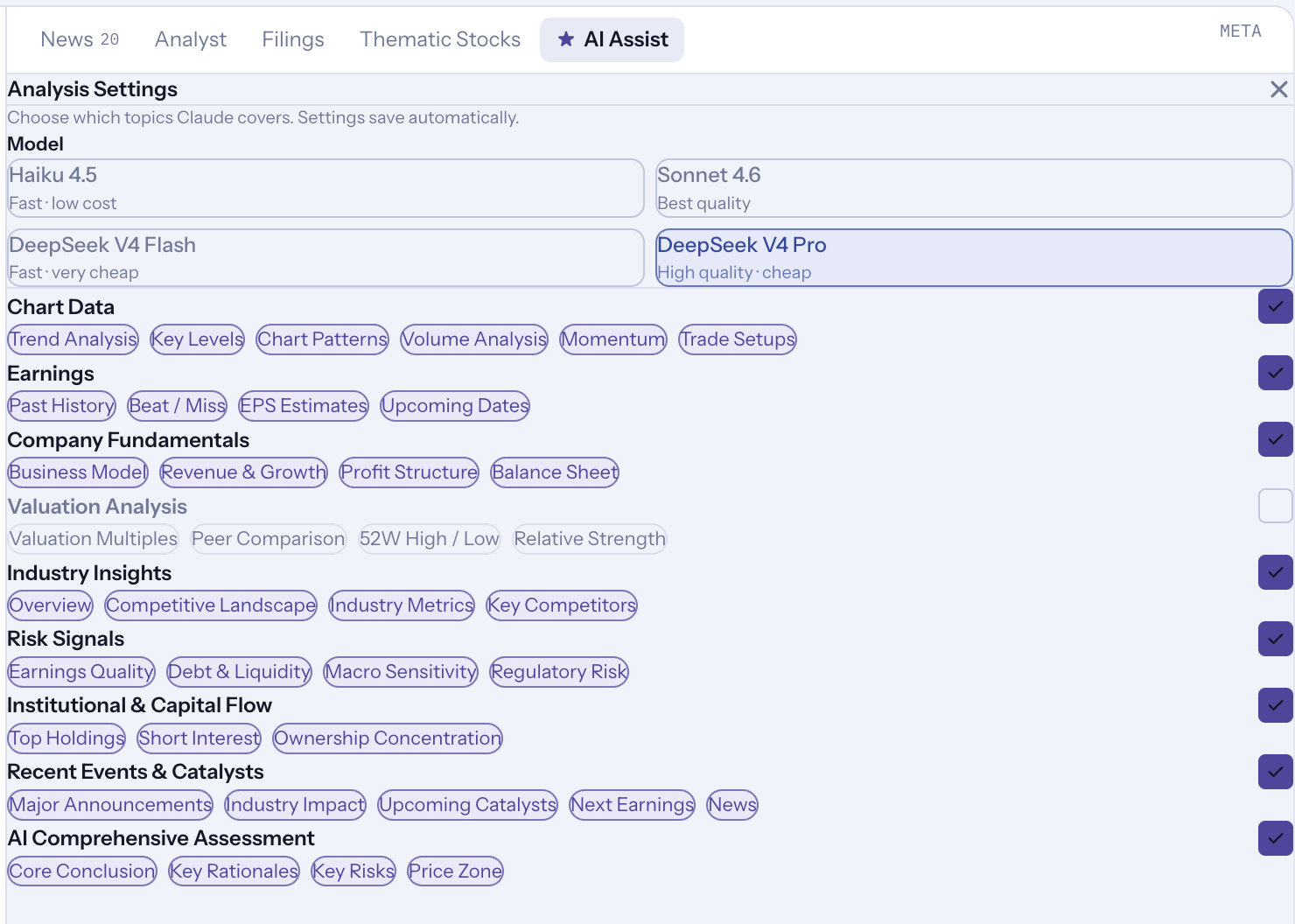Select the AI Assist tab
Image resolution: width=1295 pixels, height=924 pixels.
[612, 39]
